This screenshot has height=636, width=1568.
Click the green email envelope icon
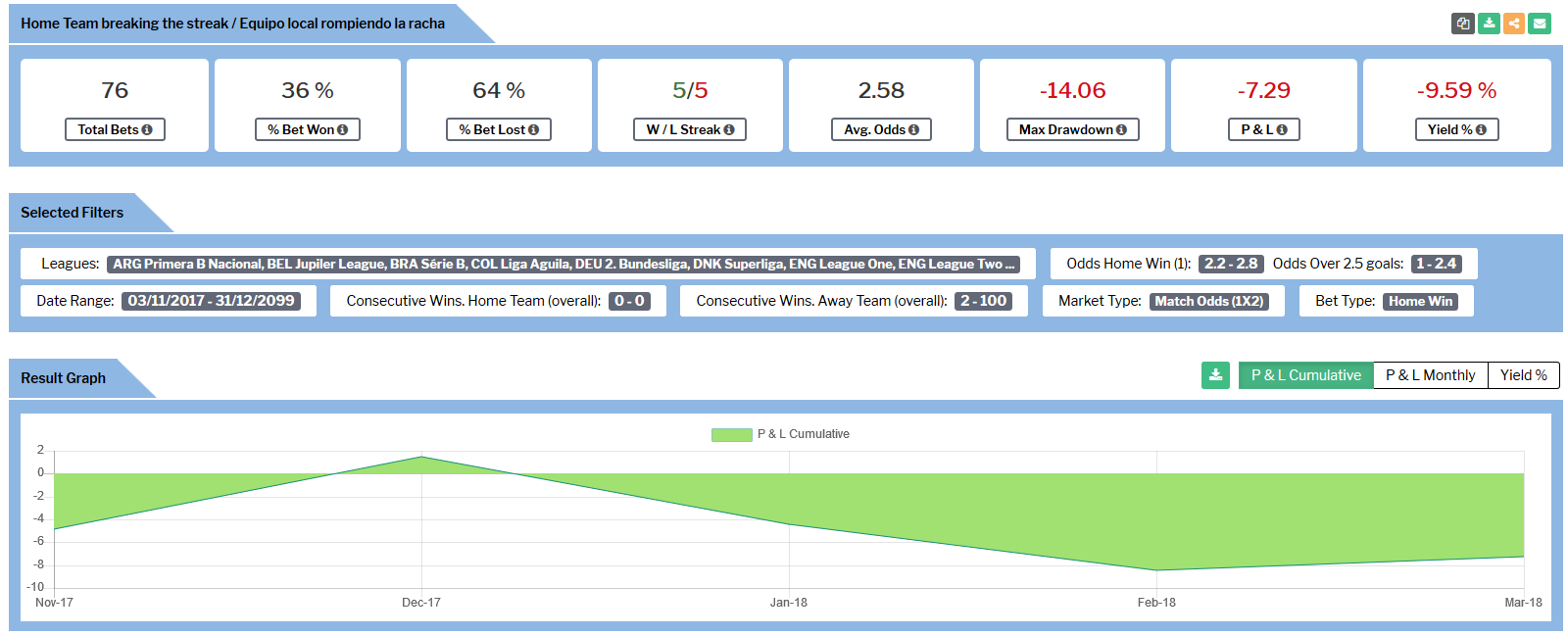[x=1540, y=23]
